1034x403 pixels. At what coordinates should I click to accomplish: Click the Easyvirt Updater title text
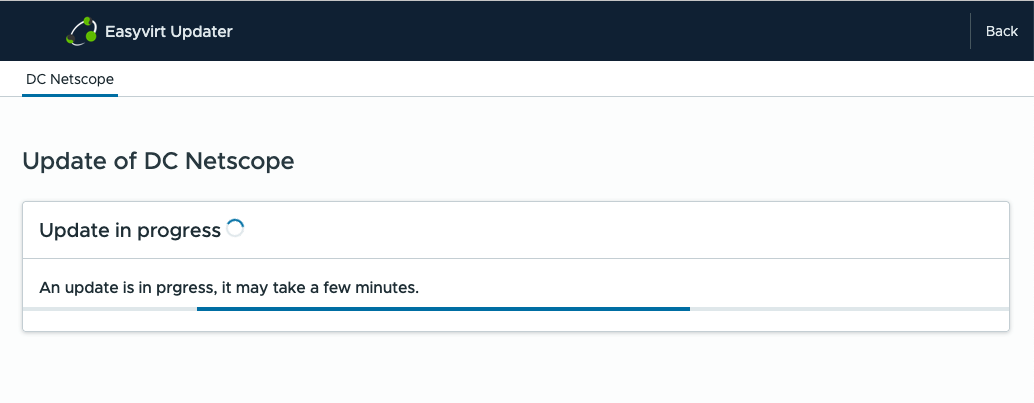point(168,31)
